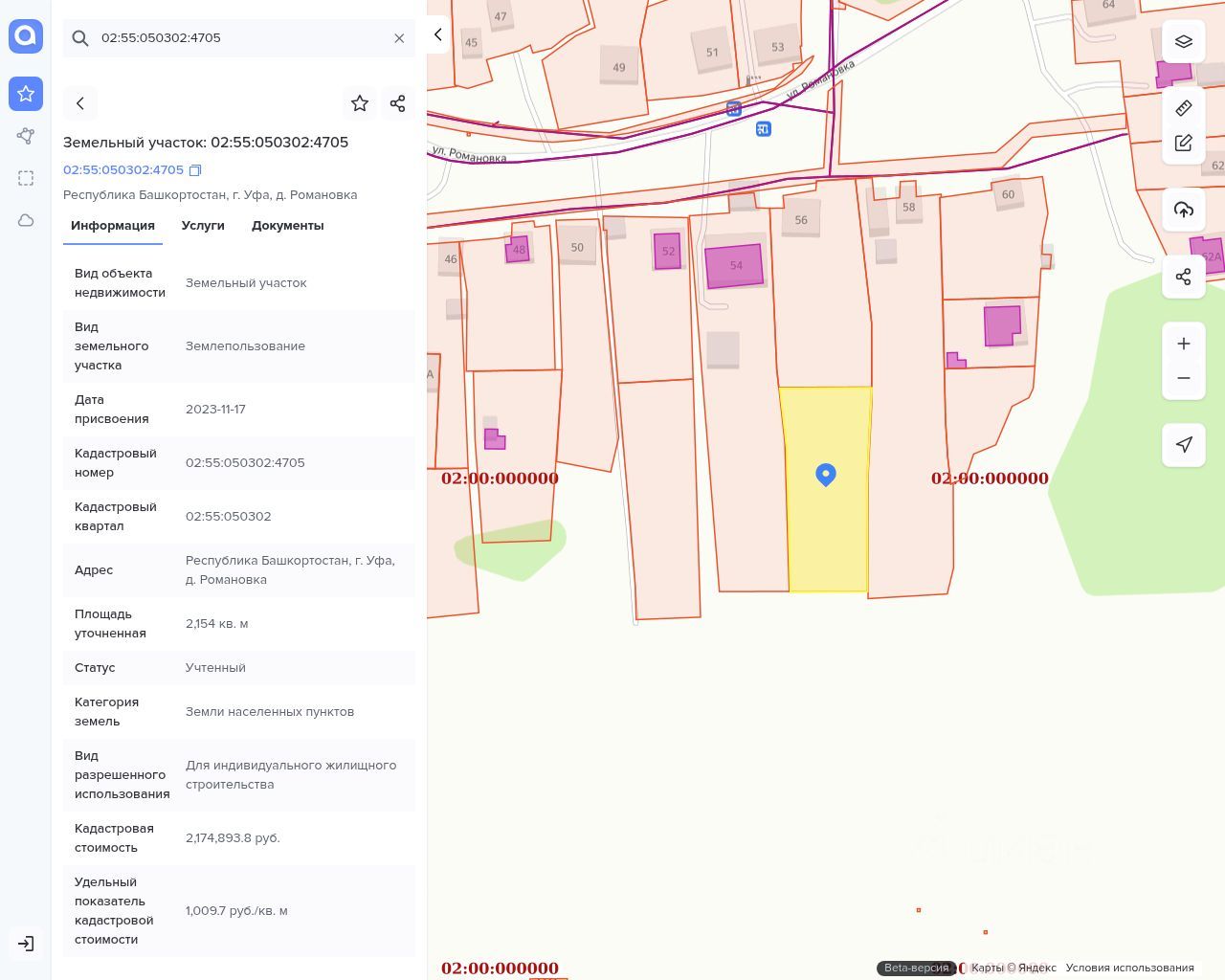Click house number 48 building on map
This screenshot has height=980, width=1225.
(518, 250)
